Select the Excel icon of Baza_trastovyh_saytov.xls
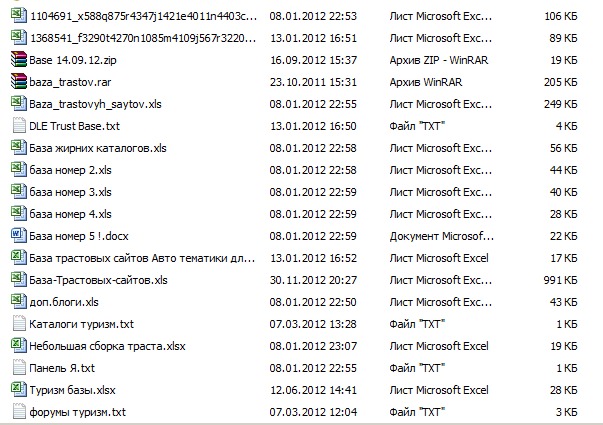The image size is (603, 425). [19, 103]
